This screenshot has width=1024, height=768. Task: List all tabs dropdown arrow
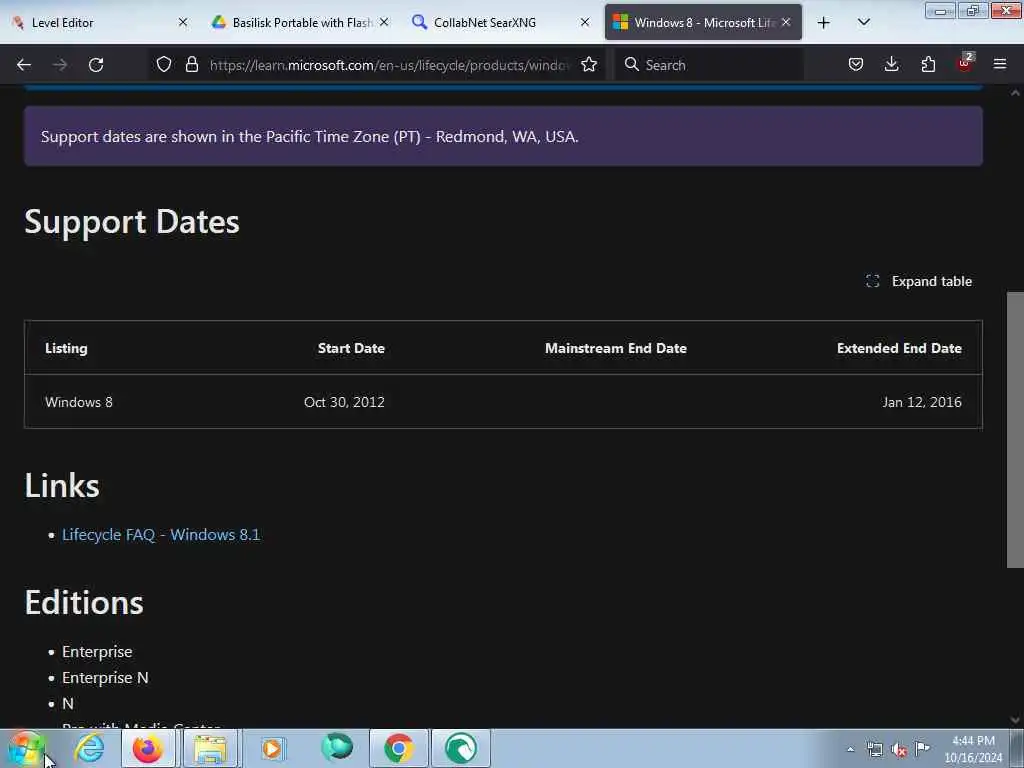click(863, 23)
